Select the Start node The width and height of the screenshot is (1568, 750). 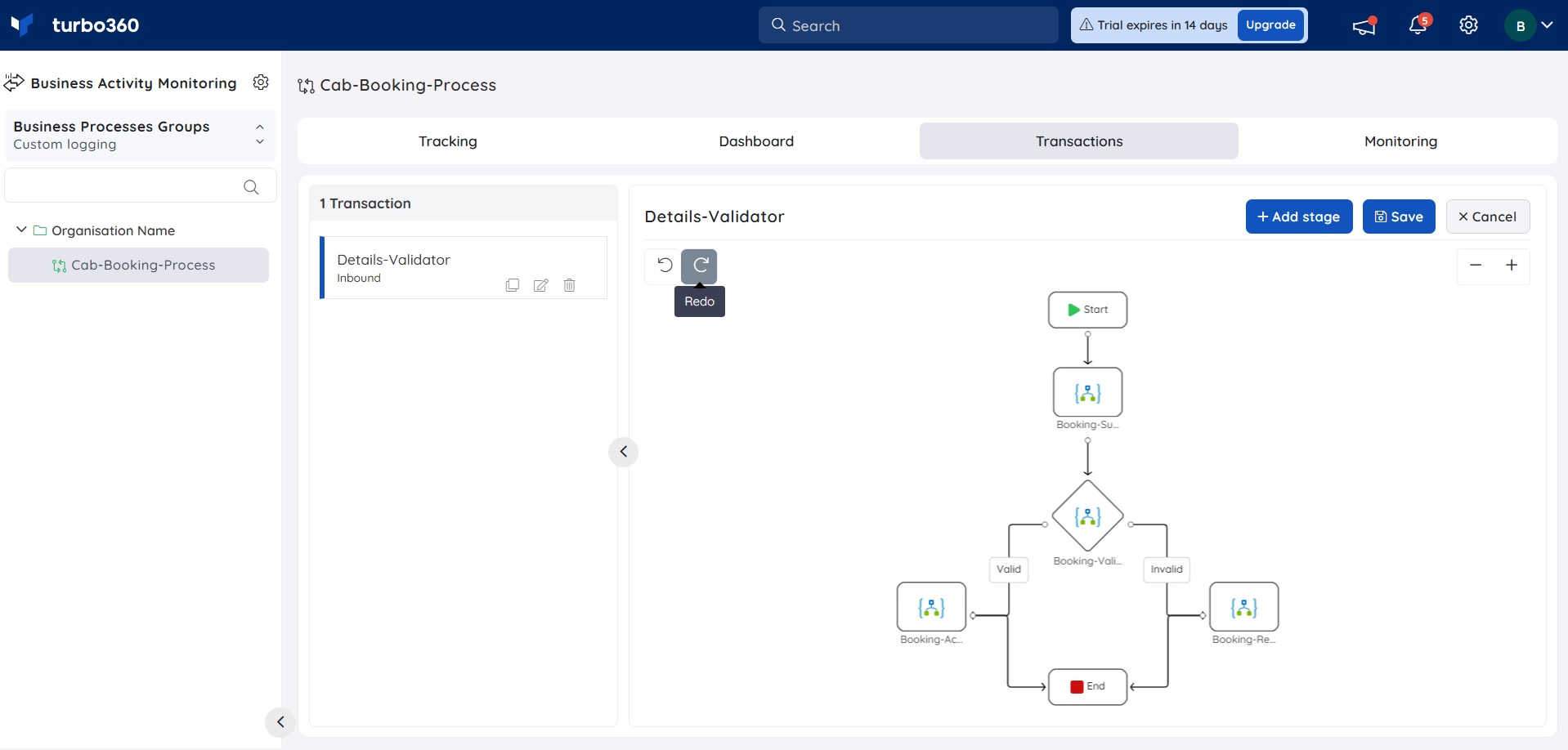[1087, 310]
